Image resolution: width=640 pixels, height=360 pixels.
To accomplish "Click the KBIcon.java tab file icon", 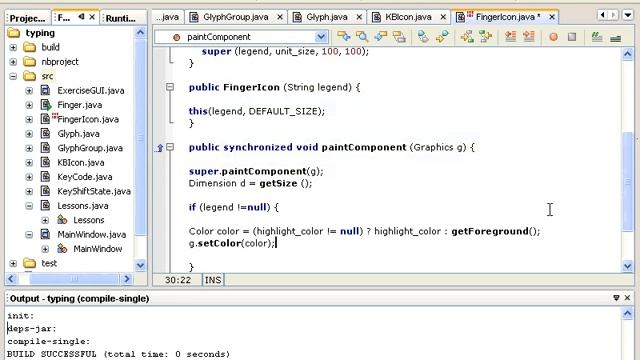I will pyautogui.click(x=376, y=17).
